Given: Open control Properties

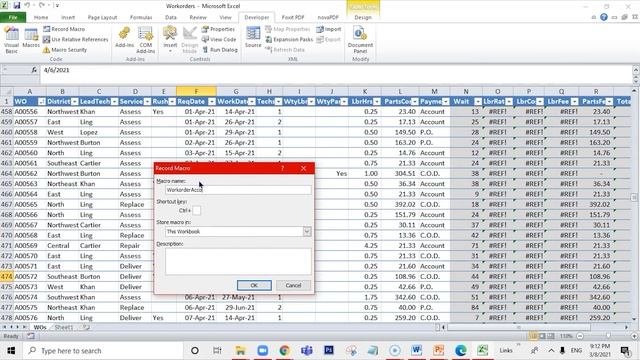Looking at the screenshot, I should click(x=218, y=29).
